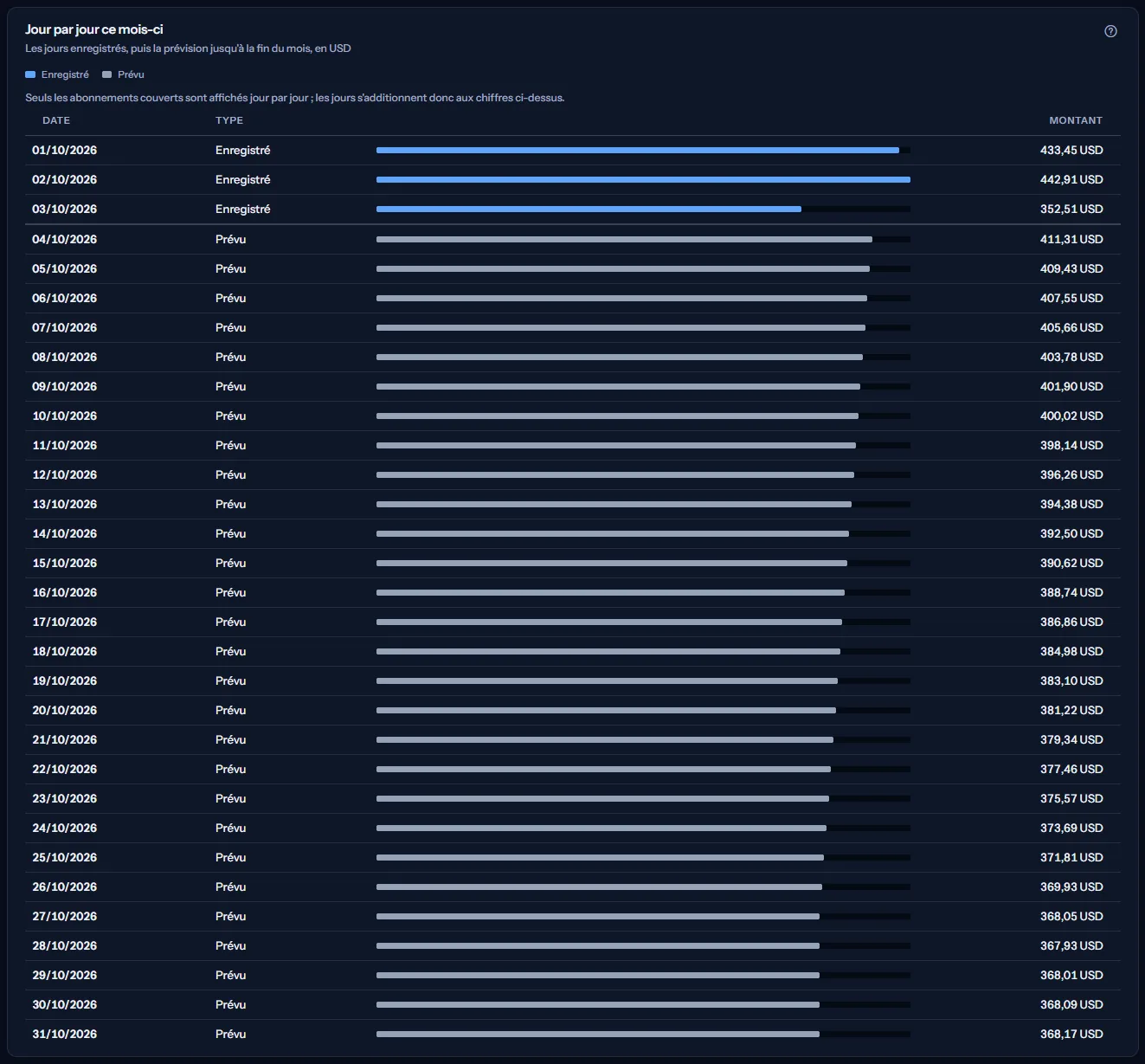The width and height of the screenshot is (1145, 1064).
Task: Click the amount 371,81 USD
Action: (x=1071, y=857)
